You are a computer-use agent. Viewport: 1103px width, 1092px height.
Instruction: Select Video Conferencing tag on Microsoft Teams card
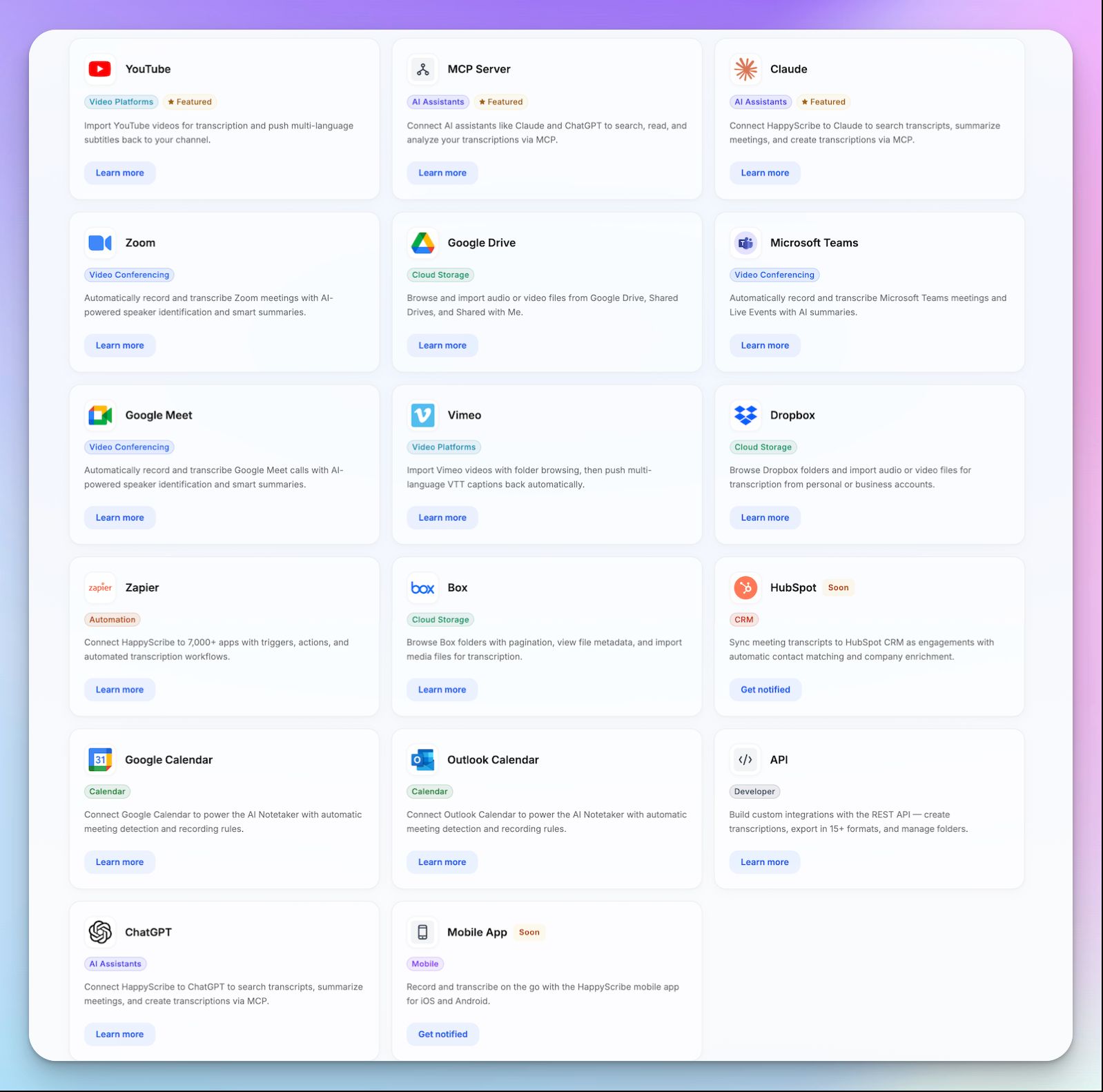tap(774, 275)
